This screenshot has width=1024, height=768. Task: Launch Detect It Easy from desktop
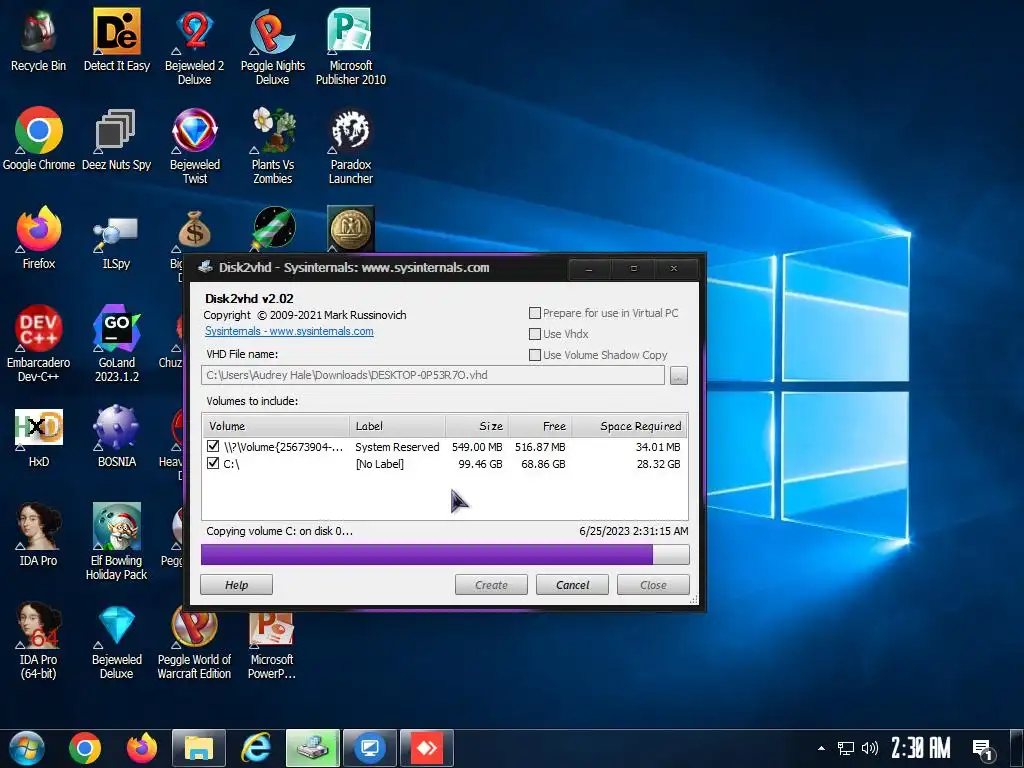tap(116, 40)
